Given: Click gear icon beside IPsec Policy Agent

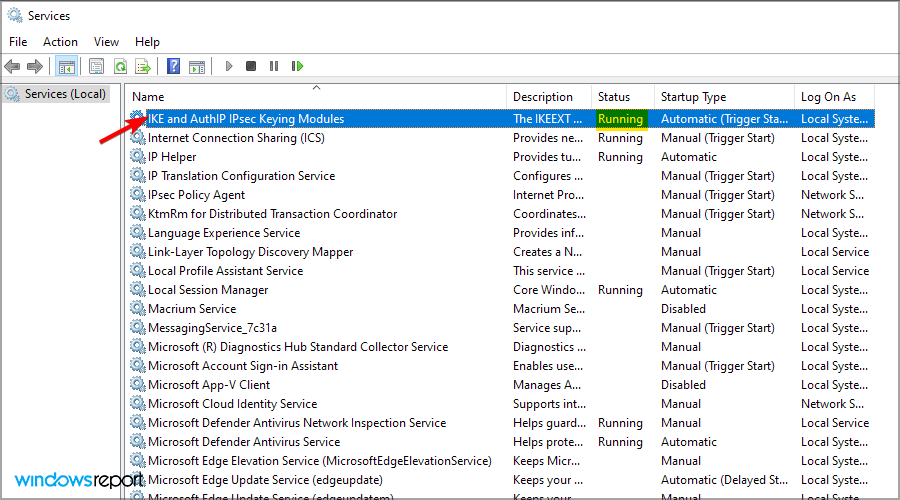Looking at the screenshot, I should tap(138, 193).
